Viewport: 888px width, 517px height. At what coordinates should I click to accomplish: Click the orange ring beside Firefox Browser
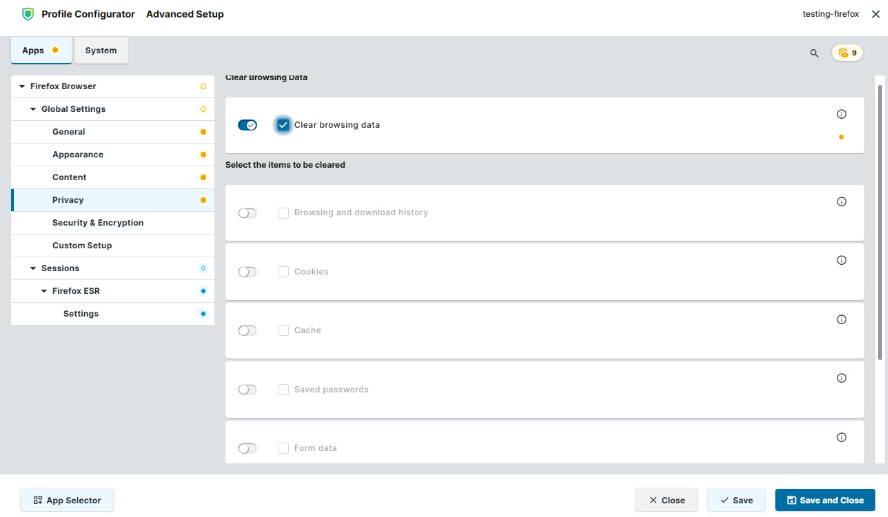(x=203, y=87)
